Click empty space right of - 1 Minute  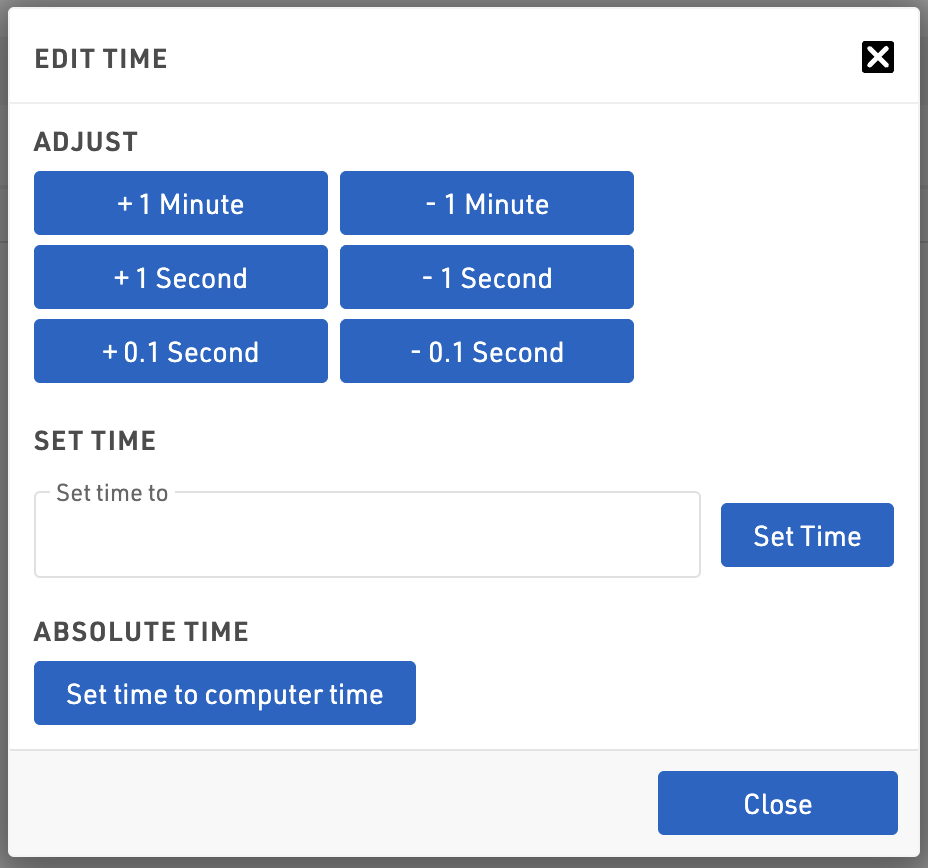pos(770,204)
